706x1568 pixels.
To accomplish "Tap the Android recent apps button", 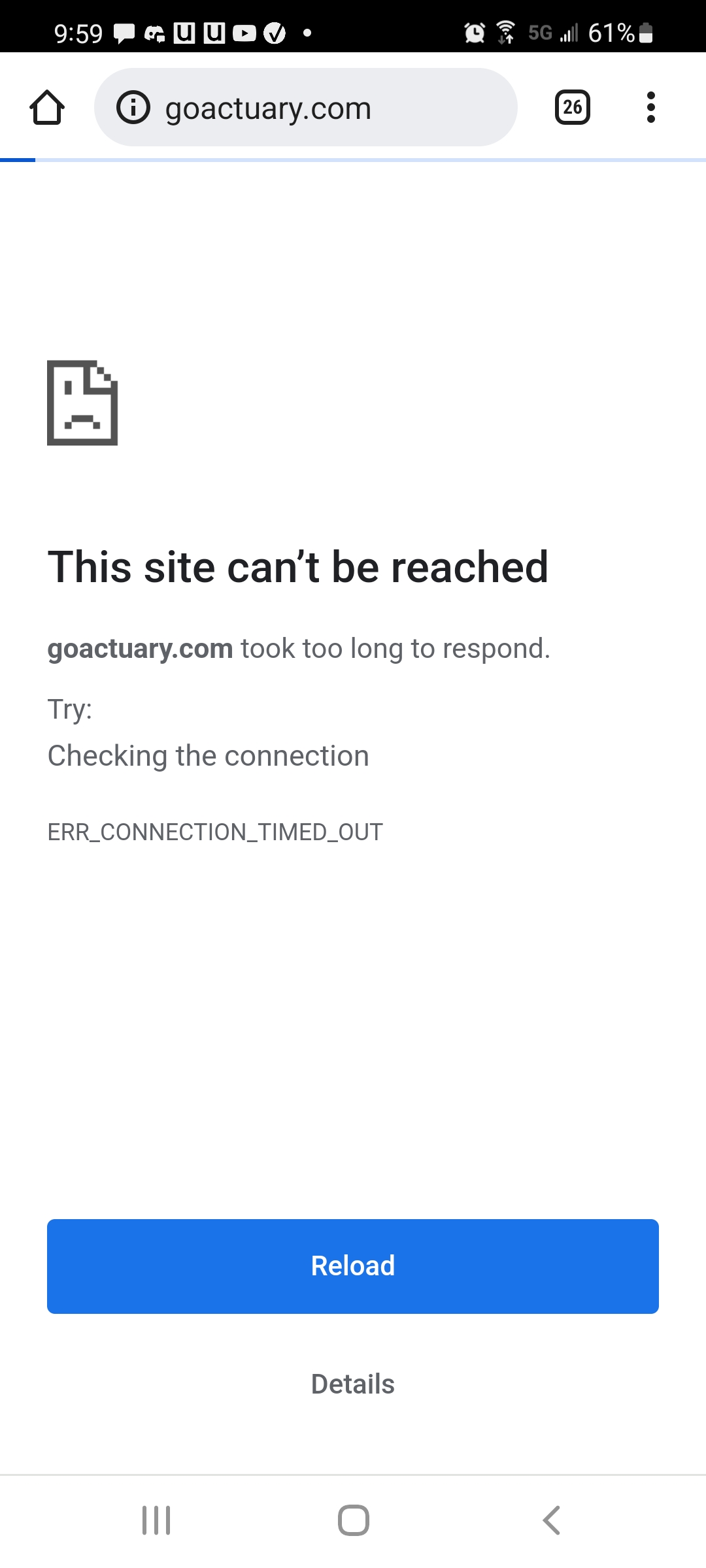I will [156, 1520].
